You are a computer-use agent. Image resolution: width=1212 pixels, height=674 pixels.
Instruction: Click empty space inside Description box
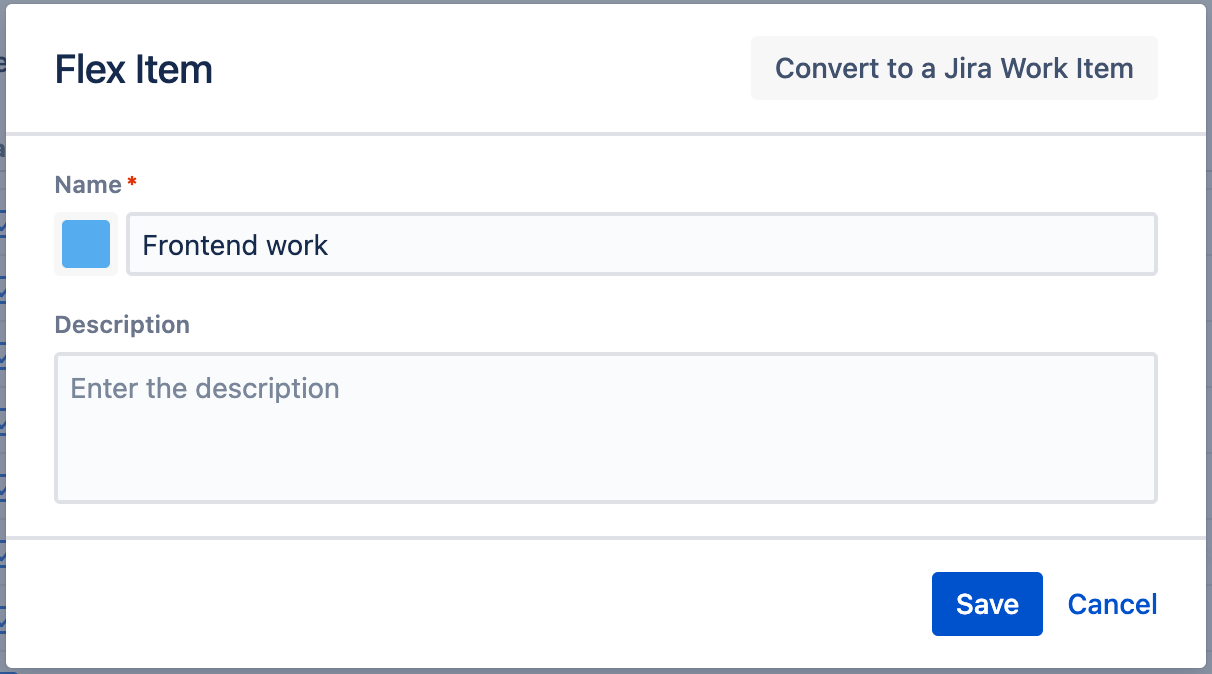coord(700,455)
